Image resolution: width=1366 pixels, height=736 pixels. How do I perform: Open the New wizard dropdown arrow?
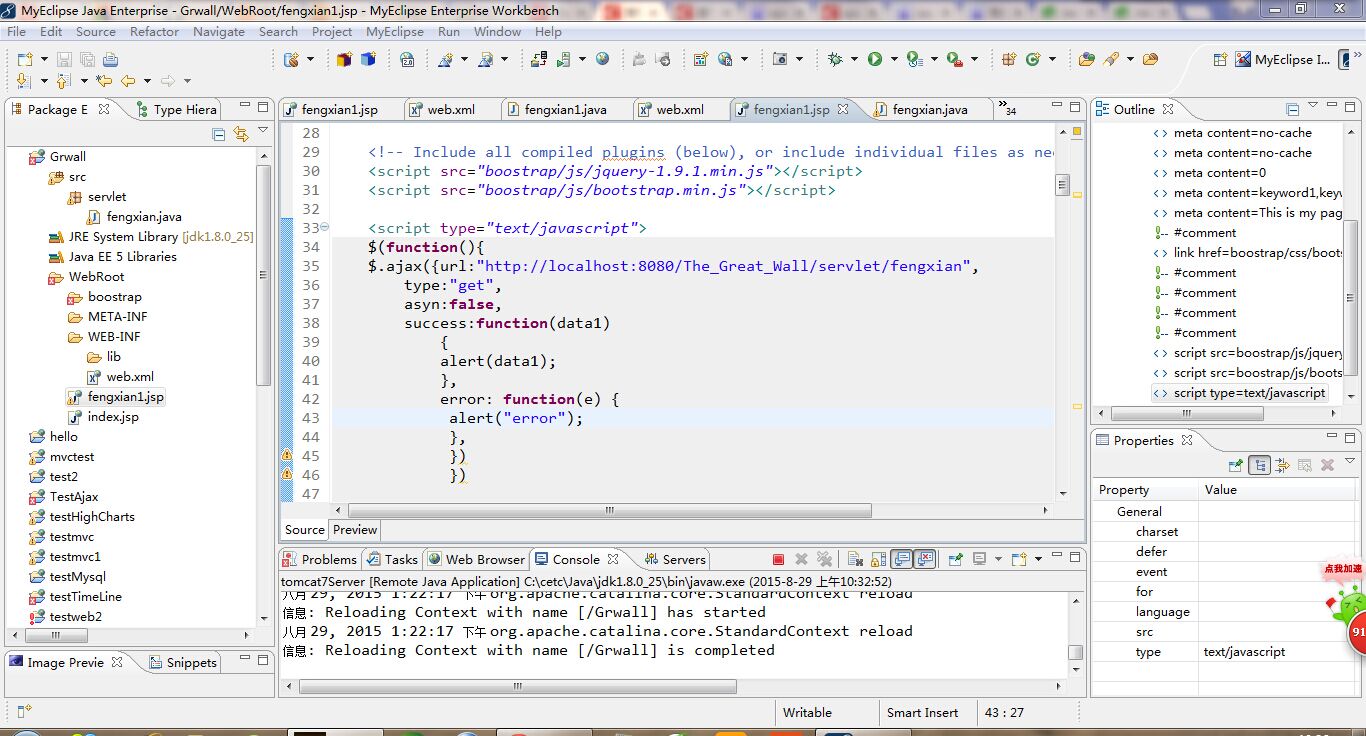[x=44, y=59]
